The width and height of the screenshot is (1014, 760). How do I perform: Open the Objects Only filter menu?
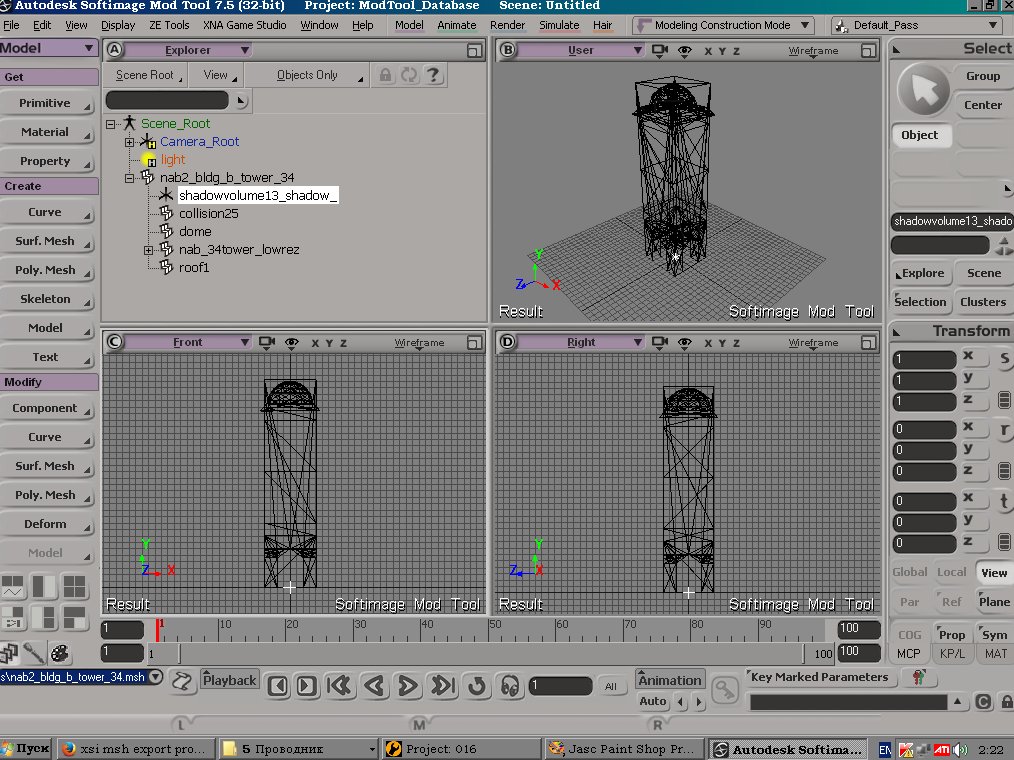(308, 75)
